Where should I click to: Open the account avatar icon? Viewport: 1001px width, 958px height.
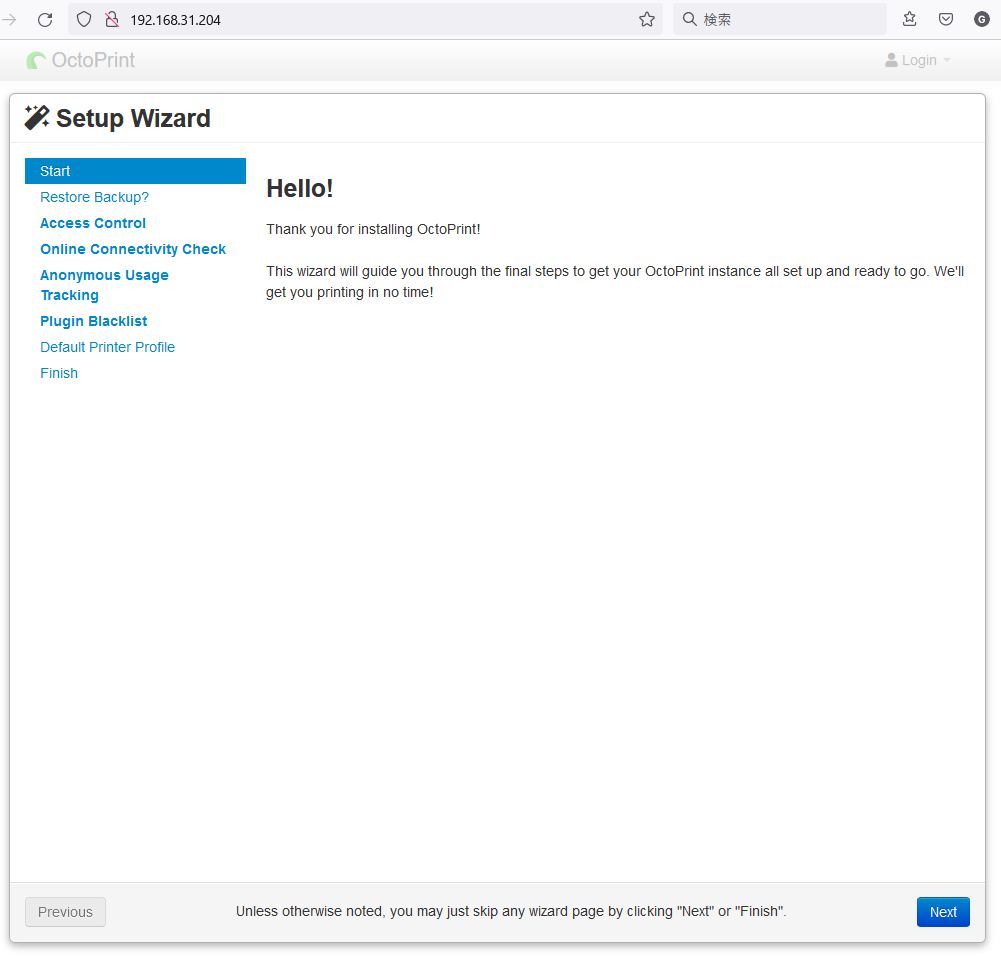[x=982, y=19]
